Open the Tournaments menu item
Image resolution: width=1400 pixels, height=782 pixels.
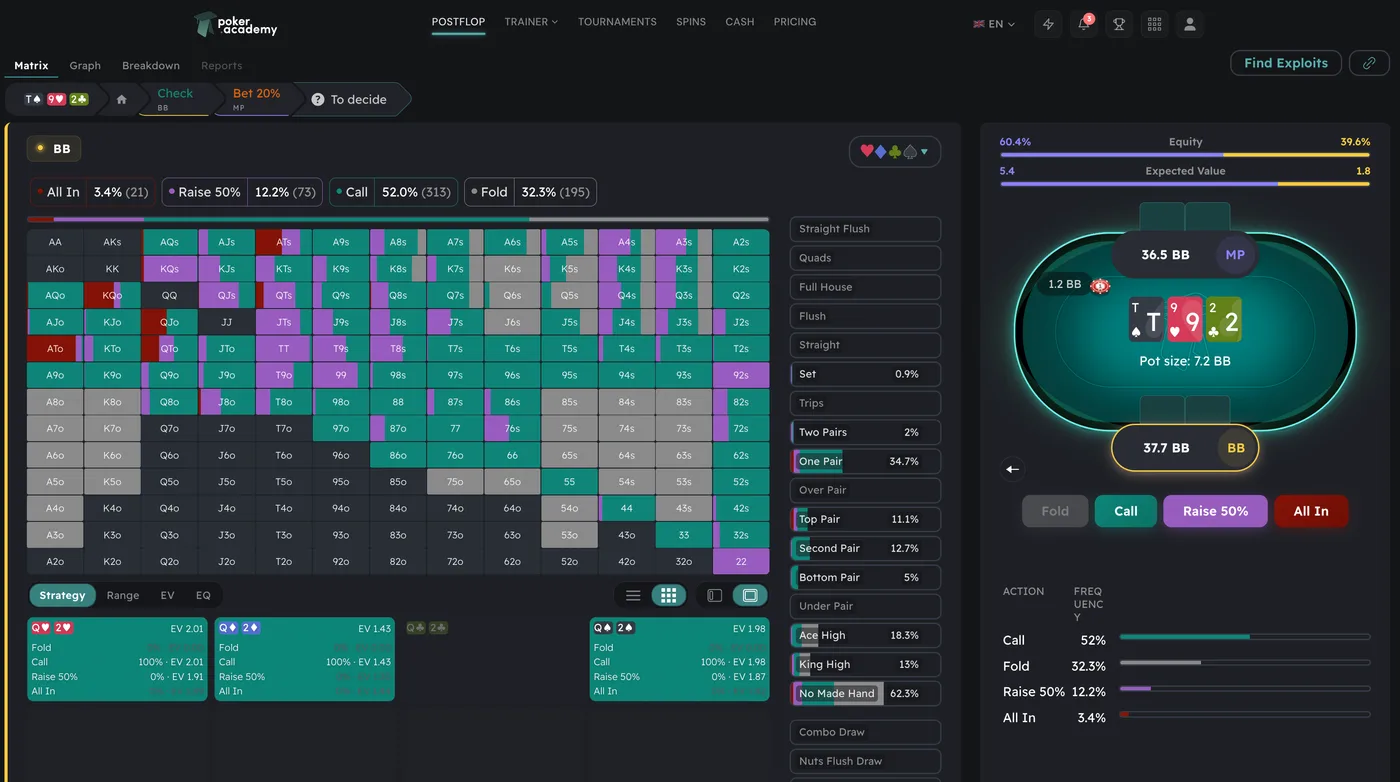pyautogui.click(x=617, y=22)
